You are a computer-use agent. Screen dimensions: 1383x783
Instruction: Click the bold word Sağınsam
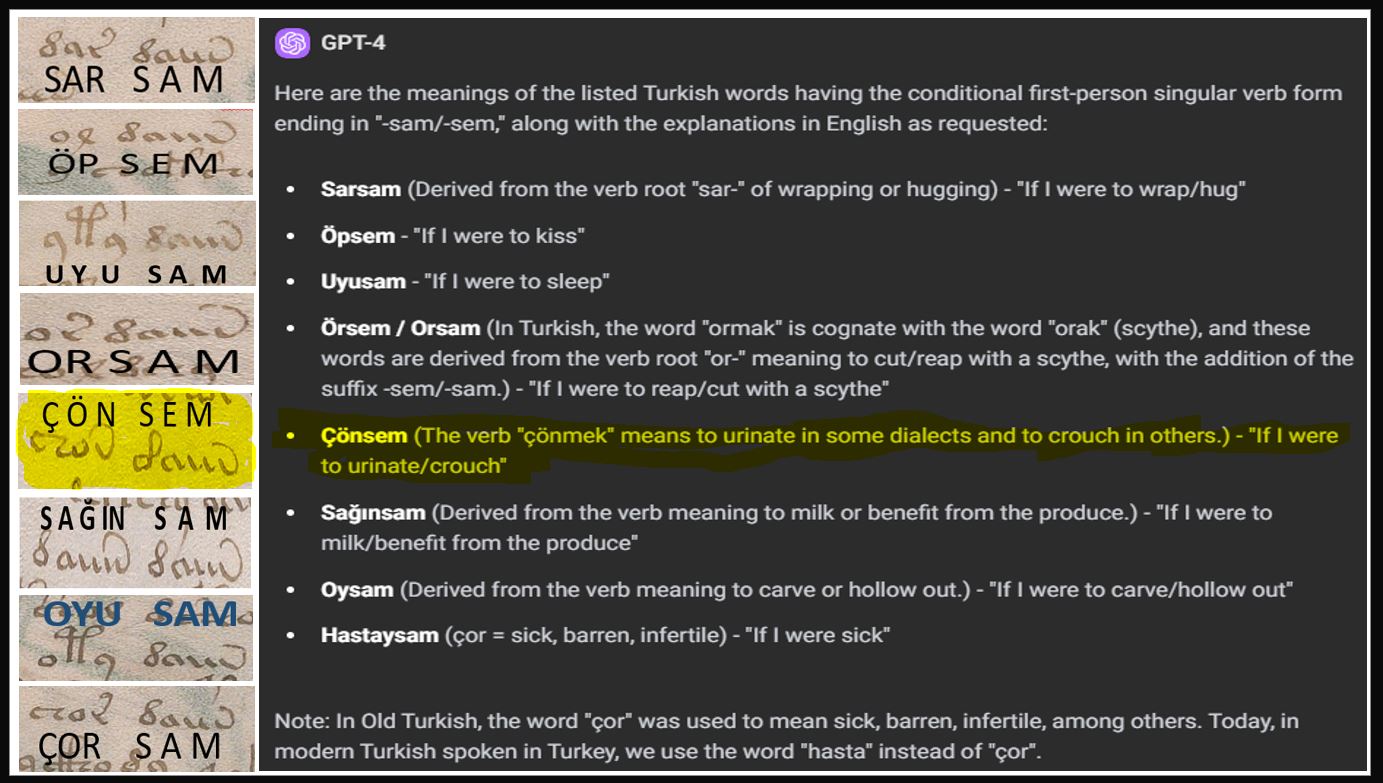click(373, 513)
